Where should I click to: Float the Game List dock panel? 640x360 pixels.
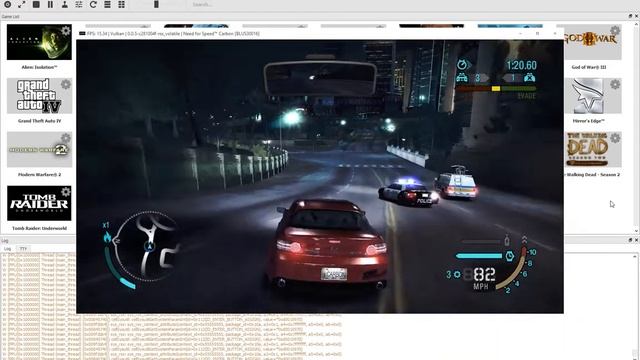630,16
